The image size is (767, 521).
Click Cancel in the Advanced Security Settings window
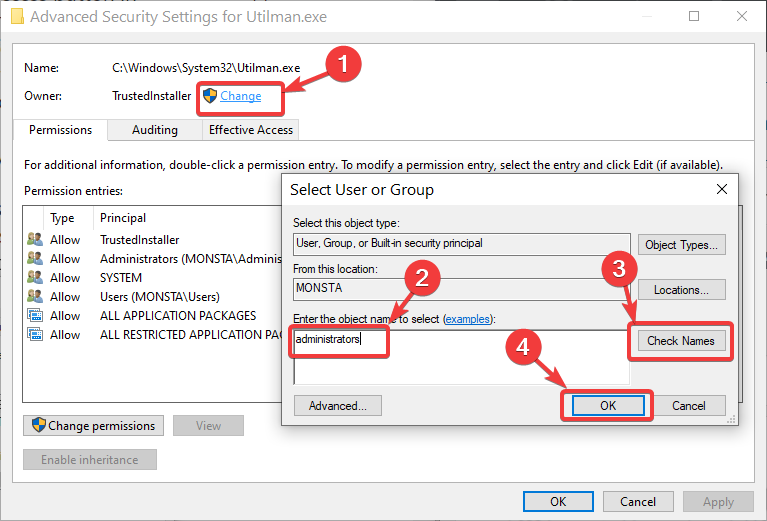click(638, 502)
